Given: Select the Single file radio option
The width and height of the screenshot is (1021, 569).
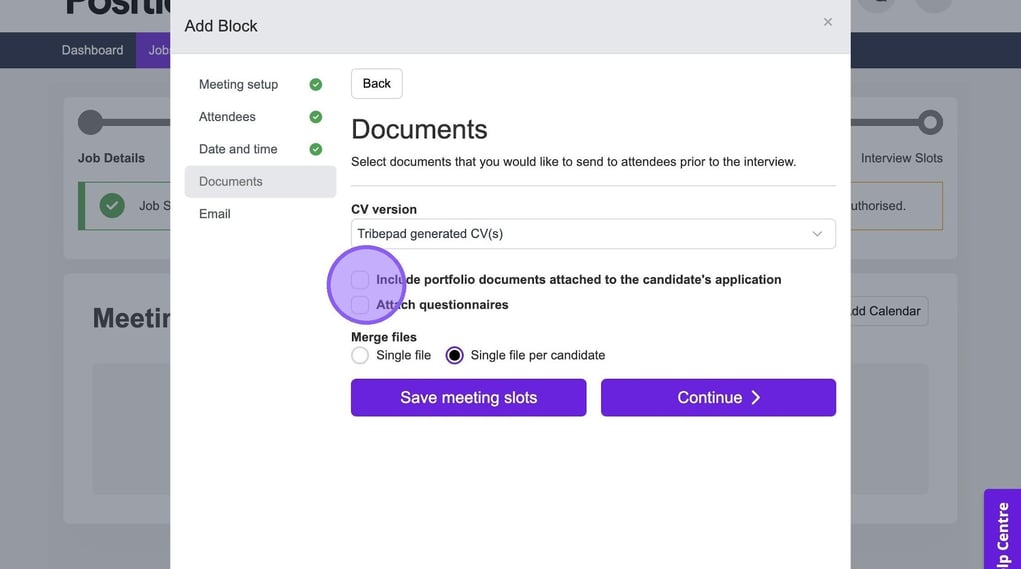Looking at the screenshot, I should pos(360,355).
